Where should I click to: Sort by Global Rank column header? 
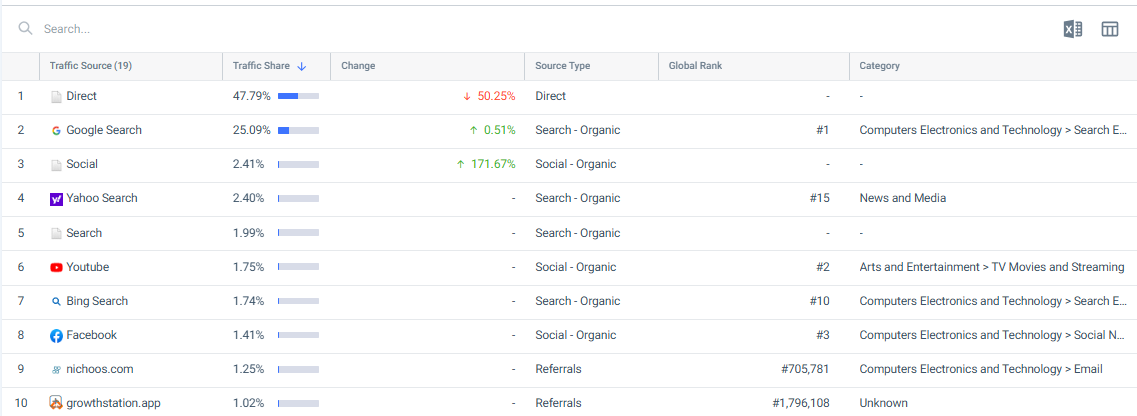695,66
